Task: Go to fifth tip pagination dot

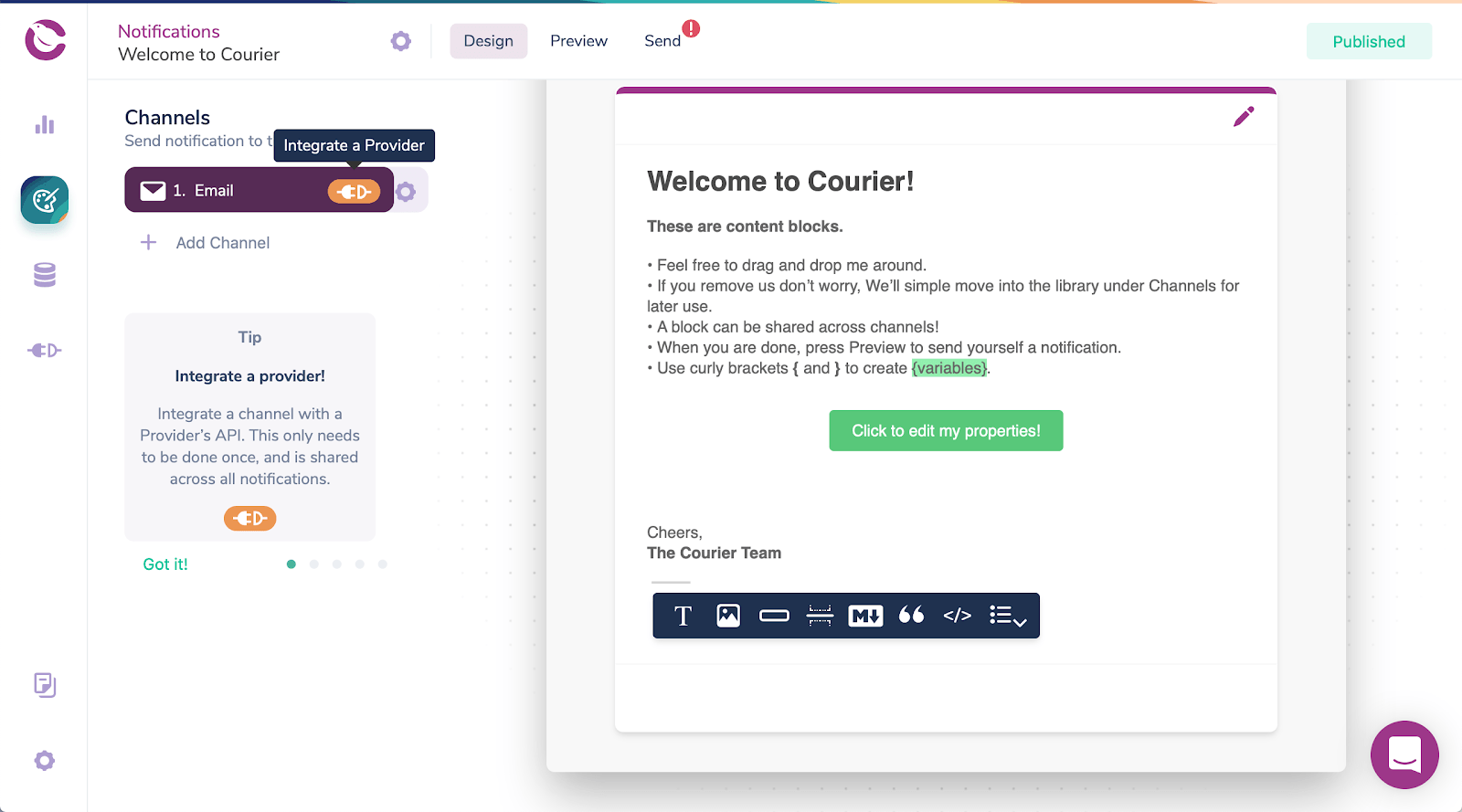Action: [382, 564]
